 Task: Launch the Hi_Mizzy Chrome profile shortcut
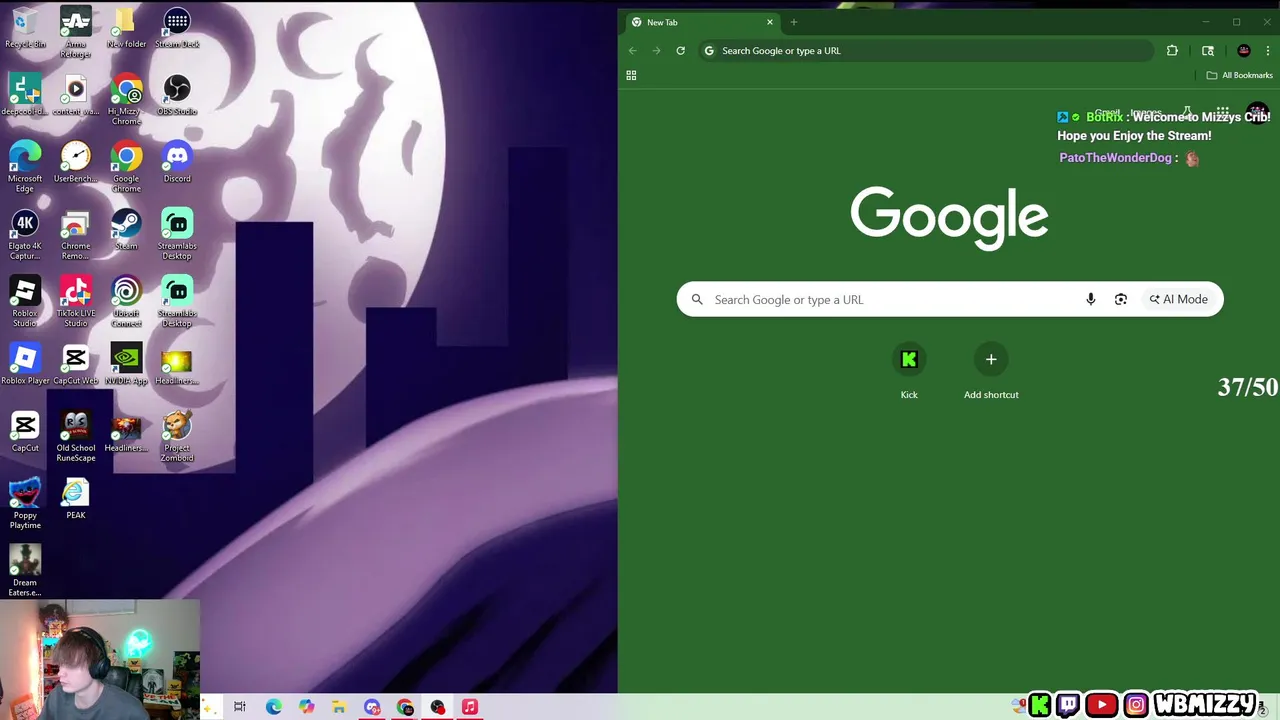[126, 100]
